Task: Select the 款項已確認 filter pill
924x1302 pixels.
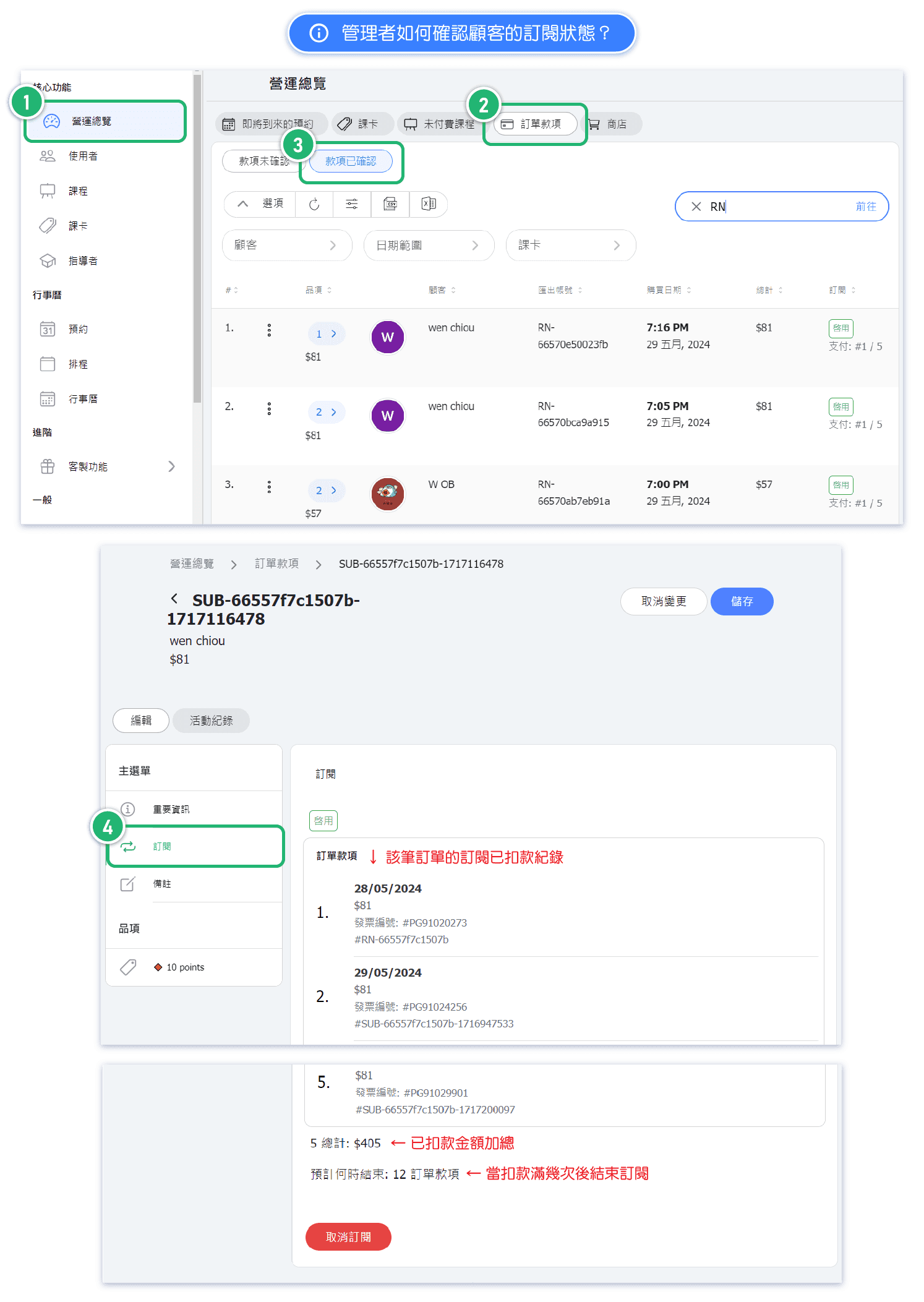Action: [x=351, y=161]
